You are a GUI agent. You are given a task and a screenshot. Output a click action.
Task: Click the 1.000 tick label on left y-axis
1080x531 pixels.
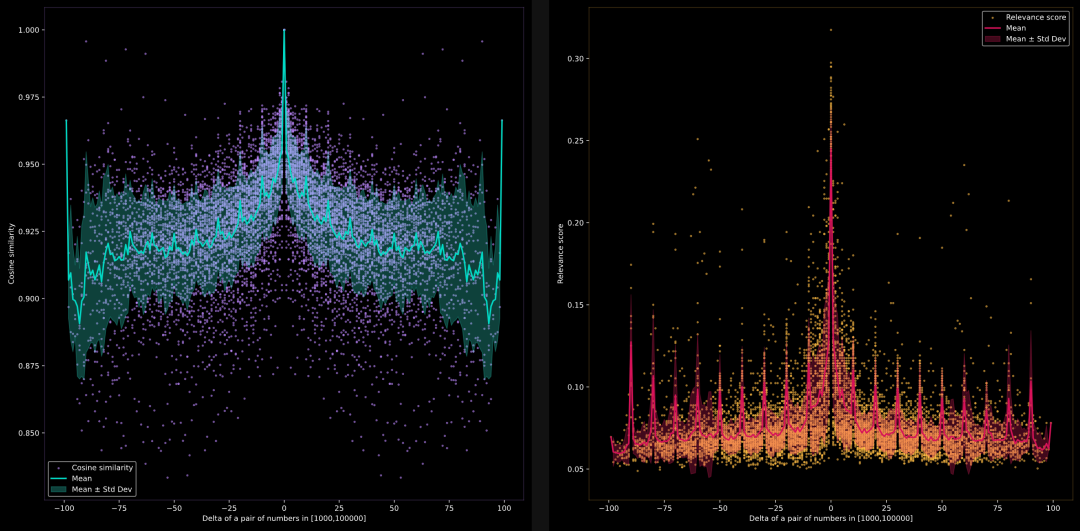29,30
